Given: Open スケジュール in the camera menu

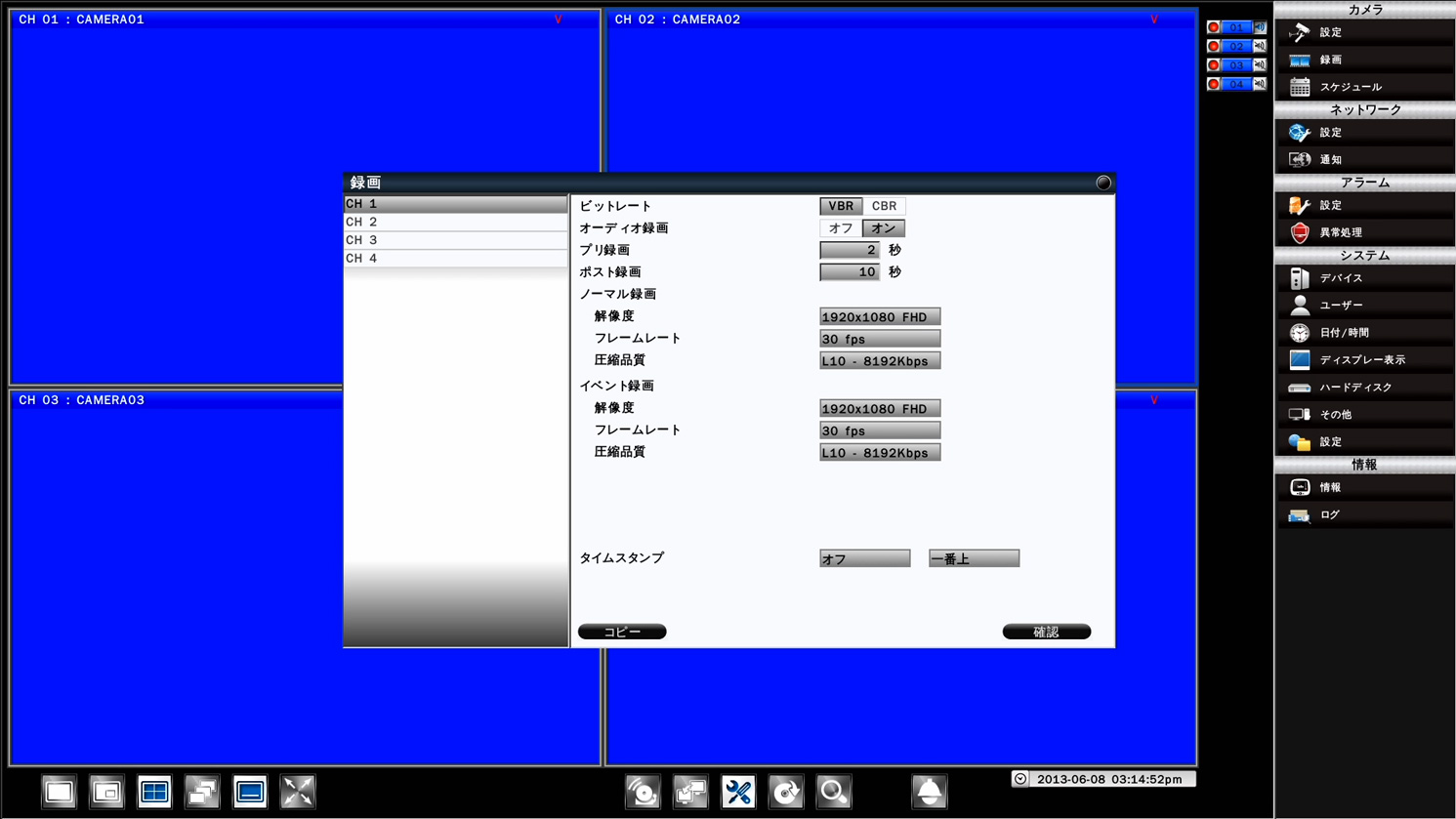Looking at the screenshot, I should point(1351,87).
